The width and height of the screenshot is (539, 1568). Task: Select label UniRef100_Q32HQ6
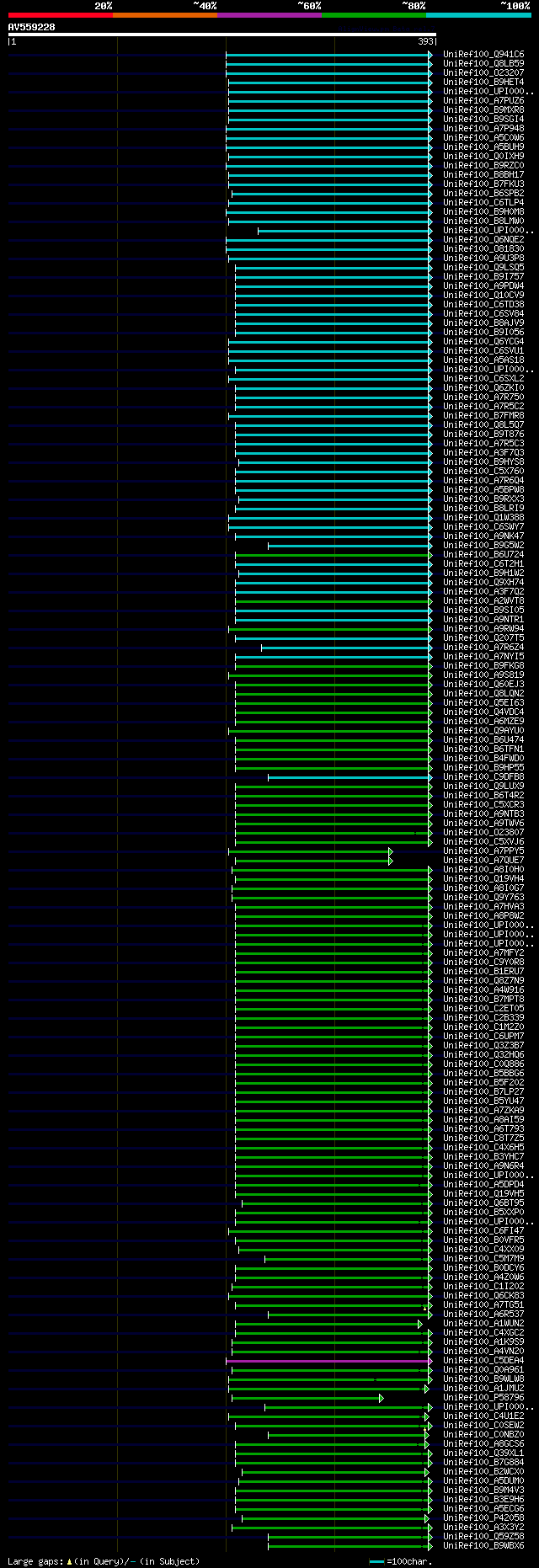(483, 1055)
